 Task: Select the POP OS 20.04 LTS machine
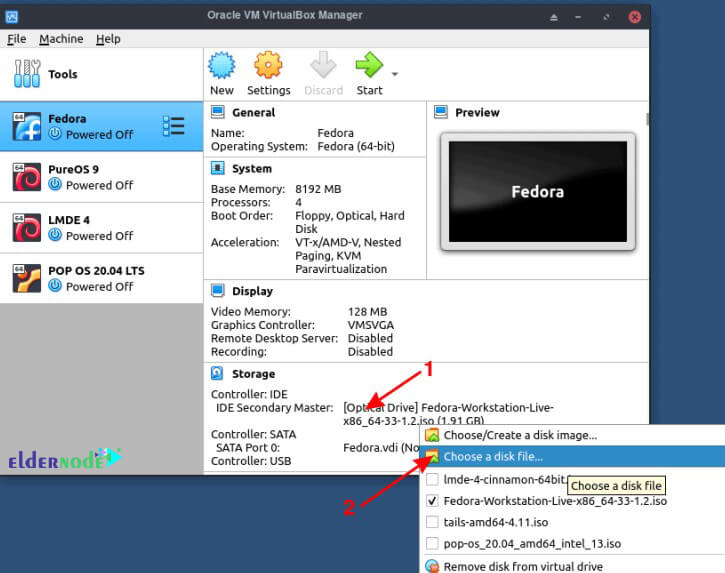coord(101,278)
